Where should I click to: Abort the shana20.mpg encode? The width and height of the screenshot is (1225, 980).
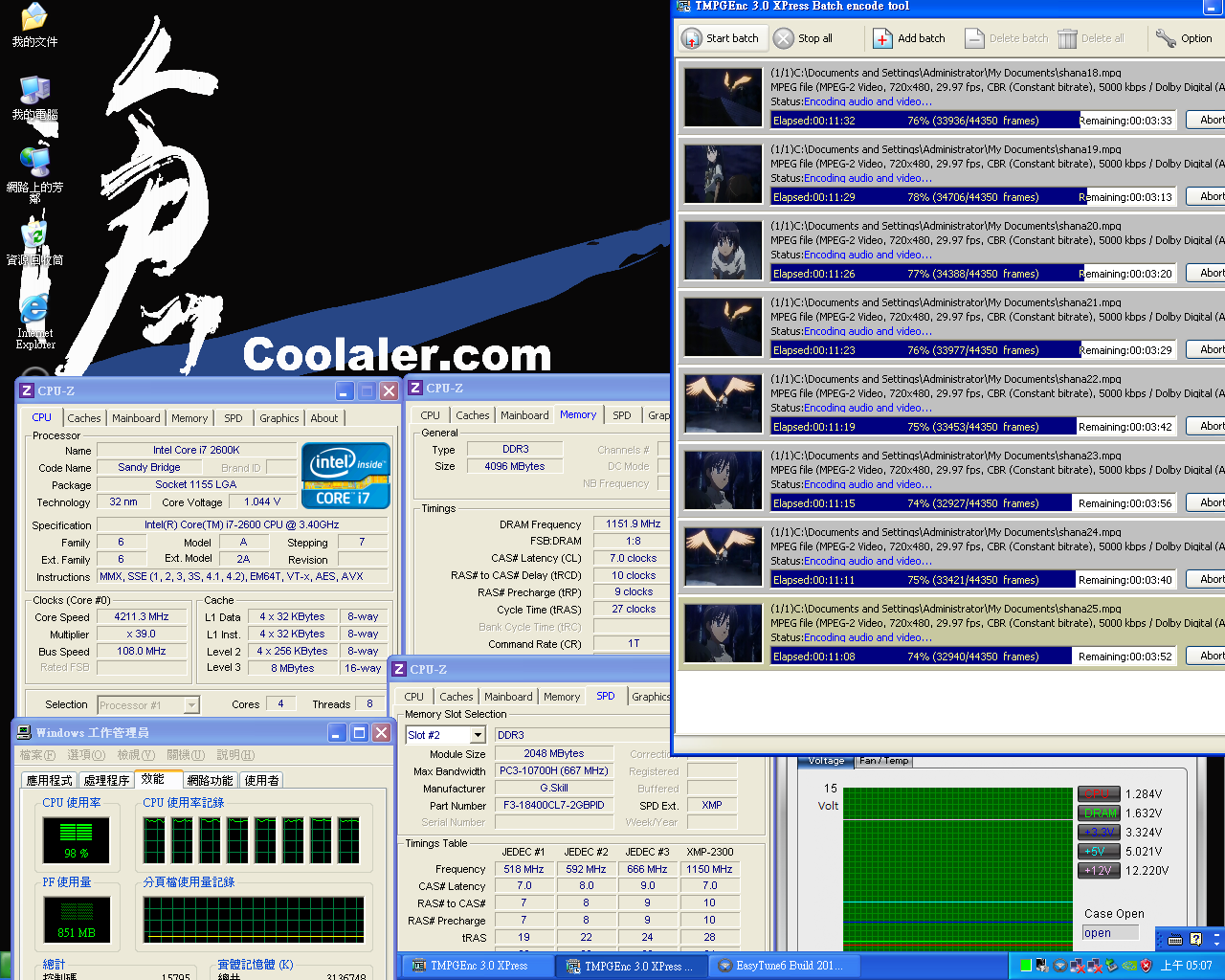point(1208,273)
